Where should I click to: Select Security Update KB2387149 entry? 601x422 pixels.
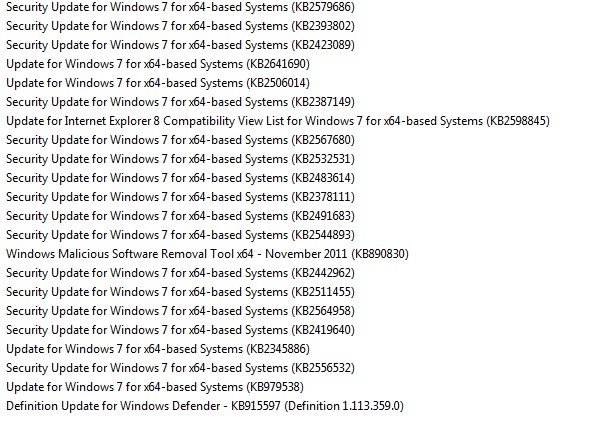180,102
